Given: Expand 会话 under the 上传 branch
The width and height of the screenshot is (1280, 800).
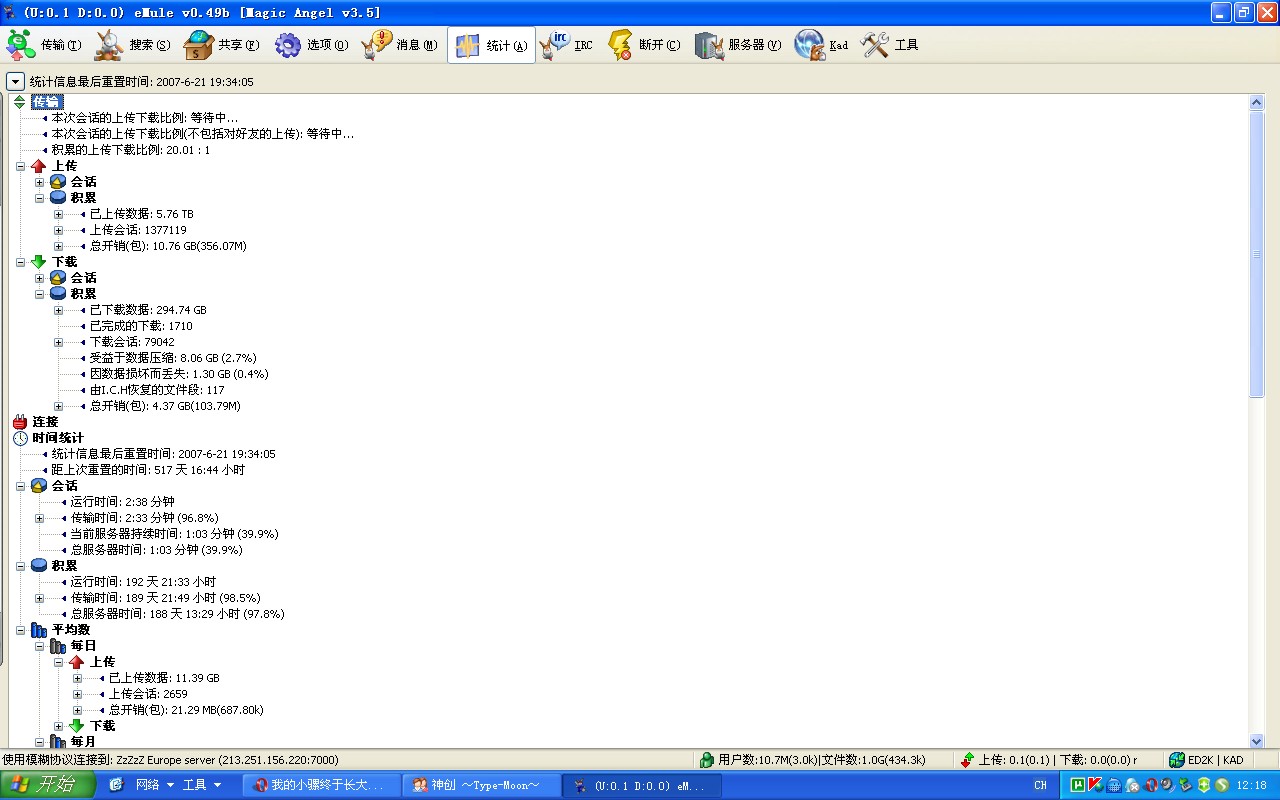Looking at the screenshot, I should tap(39, 182).
